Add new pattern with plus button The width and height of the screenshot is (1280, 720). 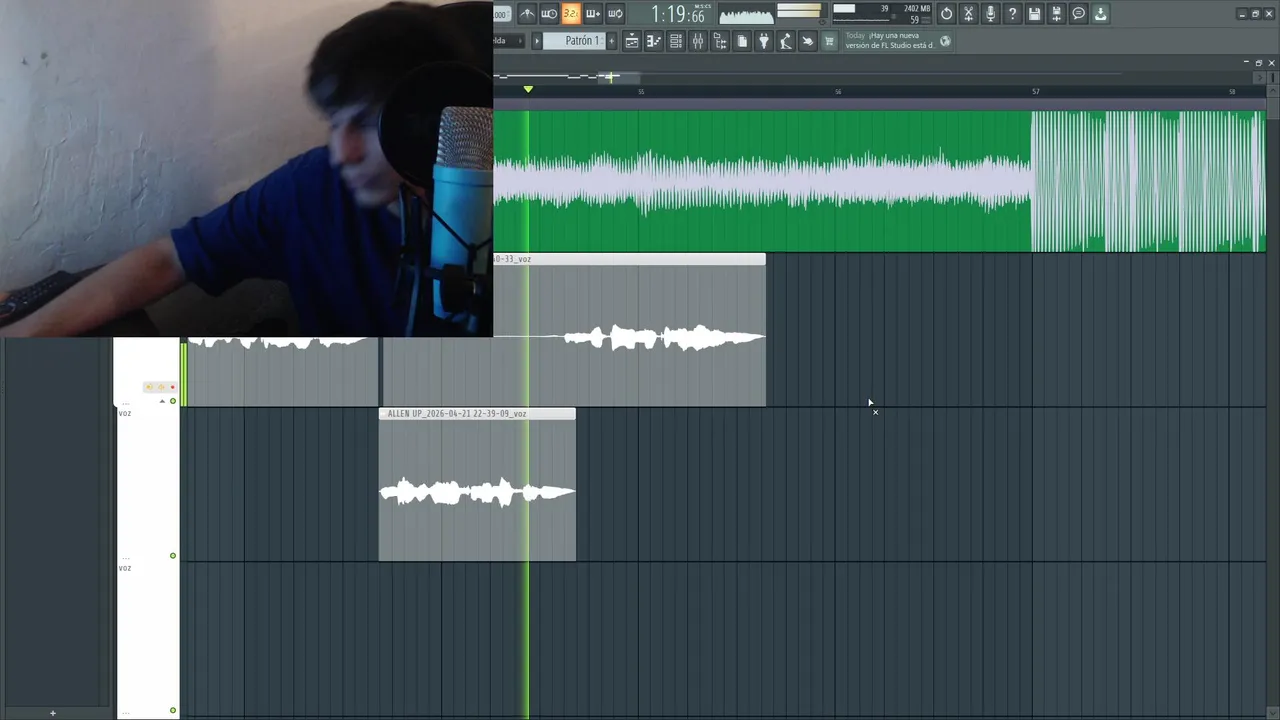tap(611, 41)
